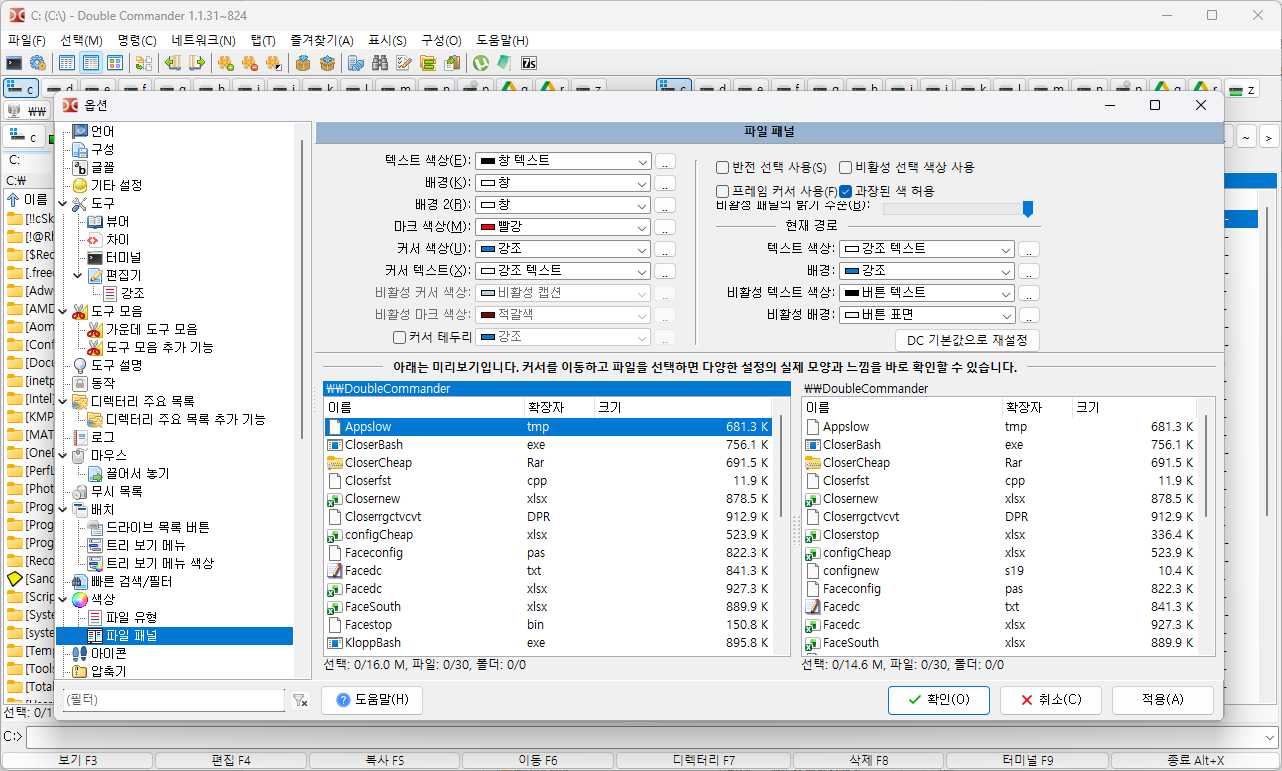Collapse the 배치 tree node

[x=63, y=509]
